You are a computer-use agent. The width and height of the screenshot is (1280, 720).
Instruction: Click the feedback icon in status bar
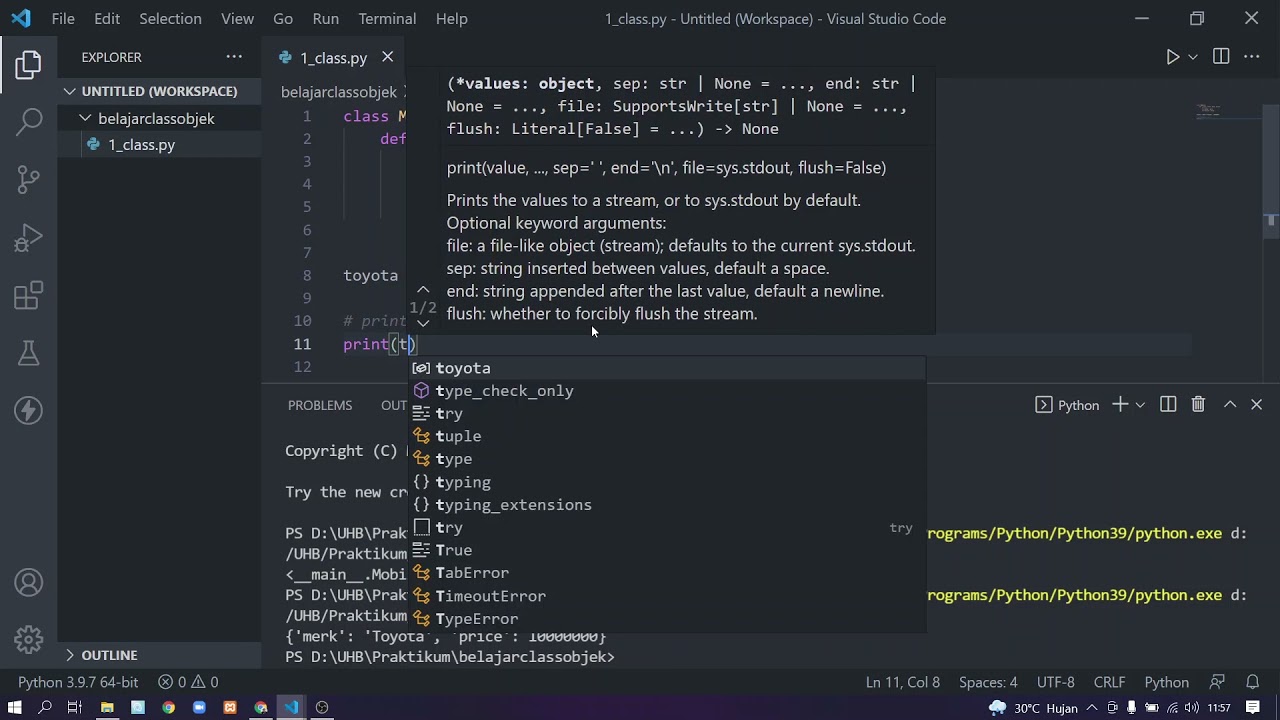1217,682
